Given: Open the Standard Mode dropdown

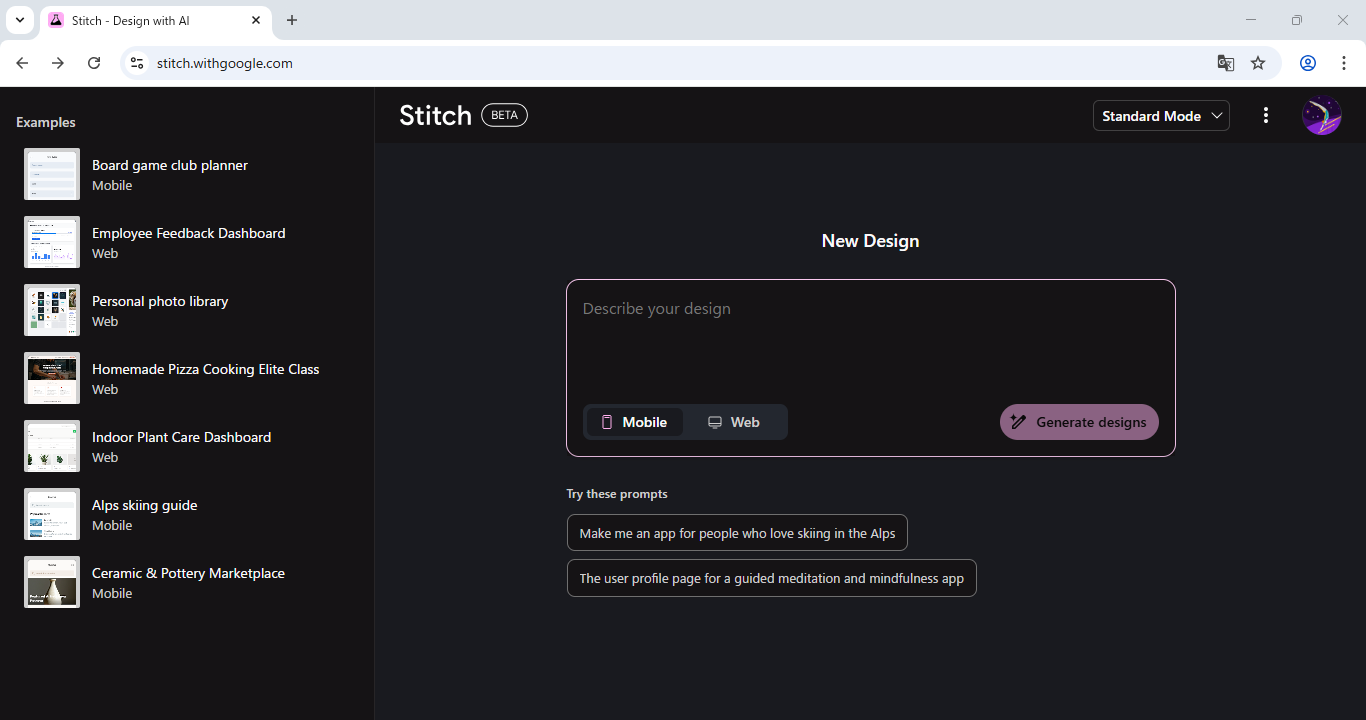Looking at the screenshot, I should (1161, 116).
